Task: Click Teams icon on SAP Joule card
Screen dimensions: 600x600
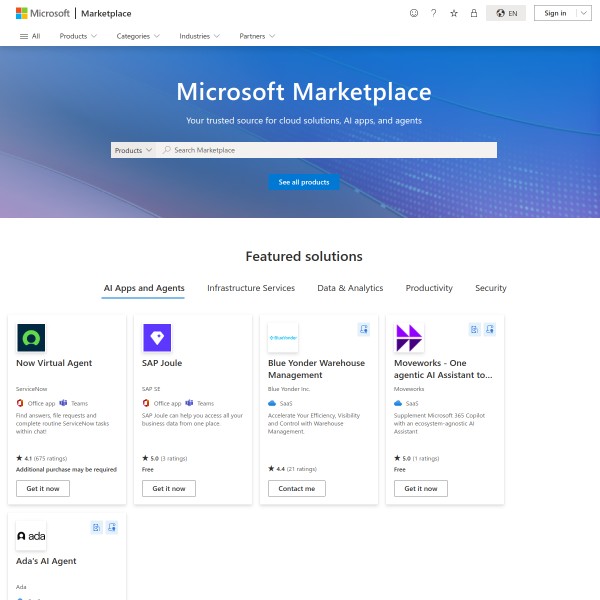Action: click(189, 403)
